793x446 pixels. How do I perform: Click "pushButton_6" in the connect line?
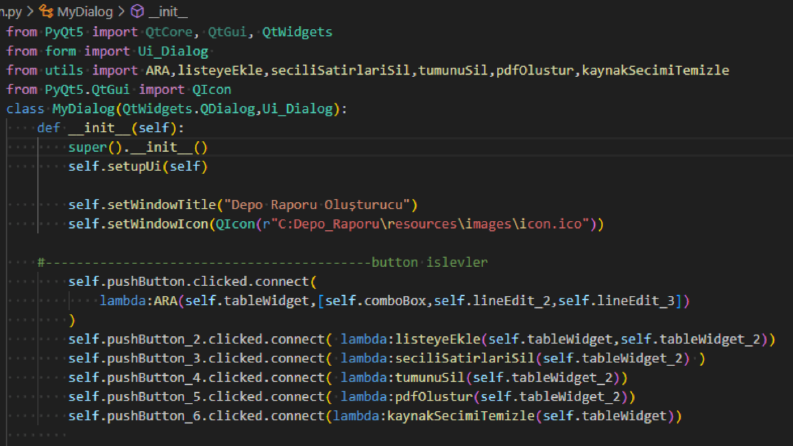[154, 416]
